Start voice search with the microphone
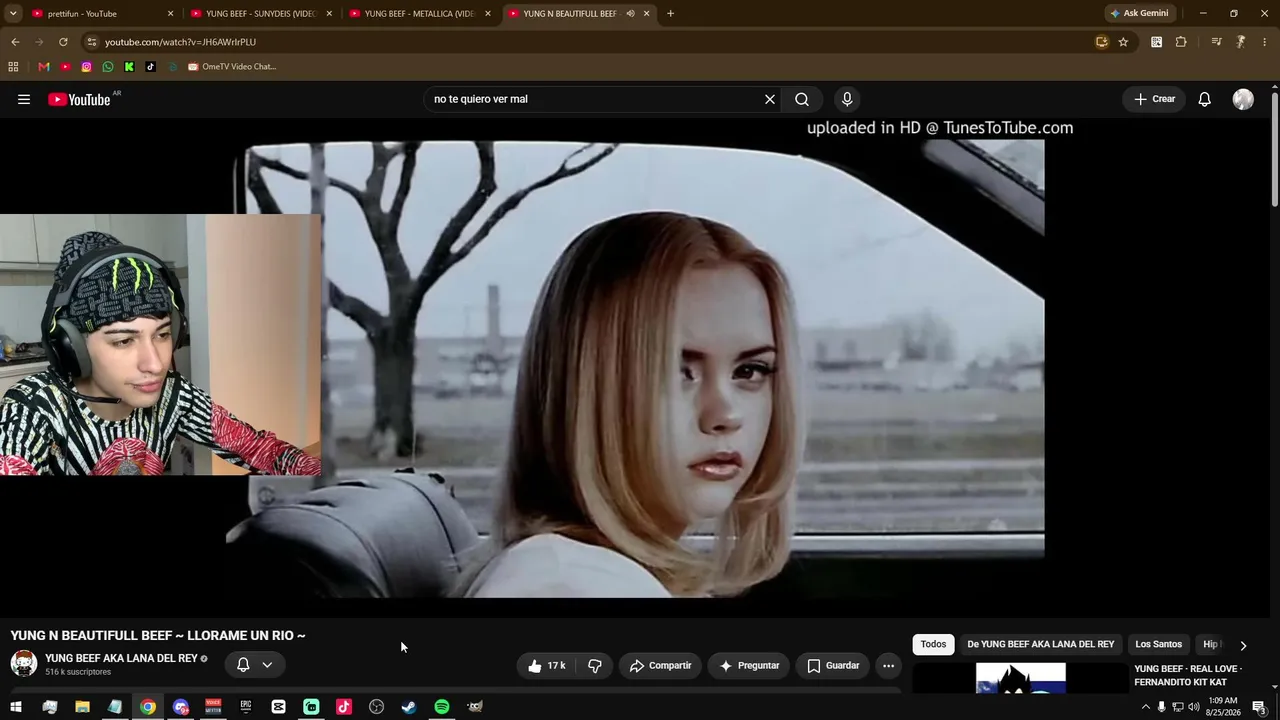Screen dimensions: 1280x720 click(847, 99)
